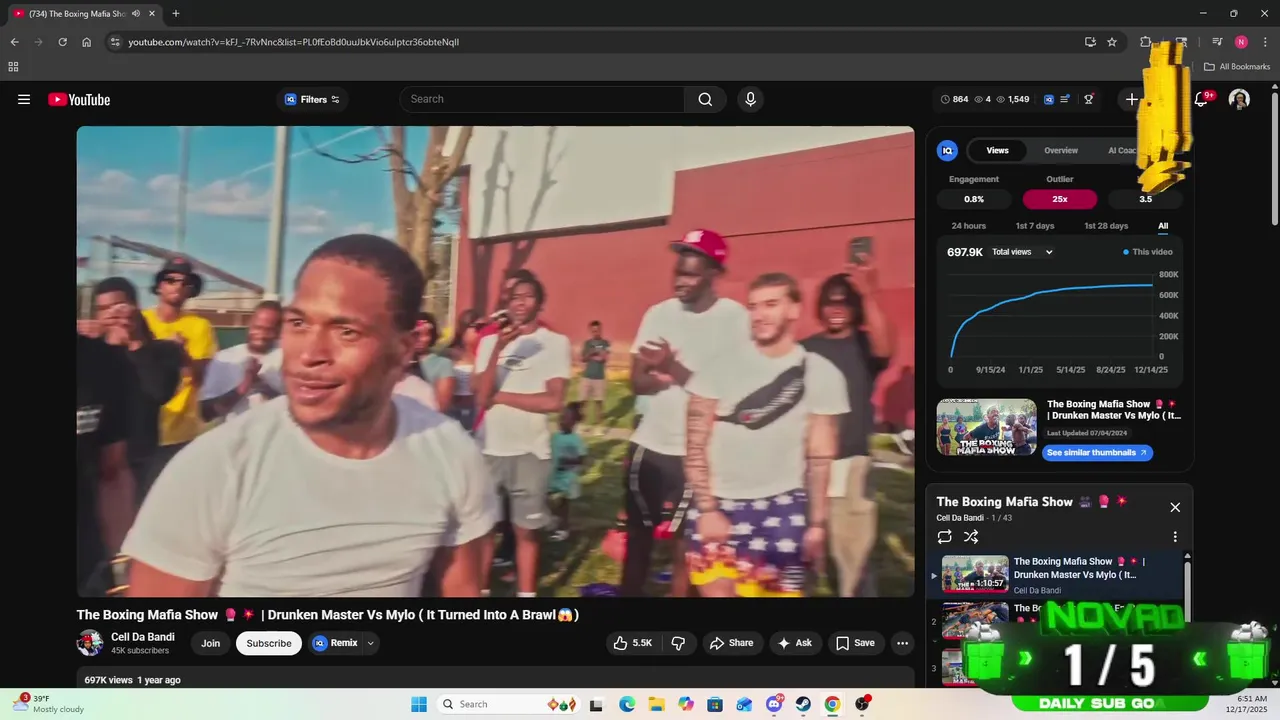Open Cell Da Bandi channel name link
The width and height of the screenshot is (1280, 720).
[x=143, y=637]
